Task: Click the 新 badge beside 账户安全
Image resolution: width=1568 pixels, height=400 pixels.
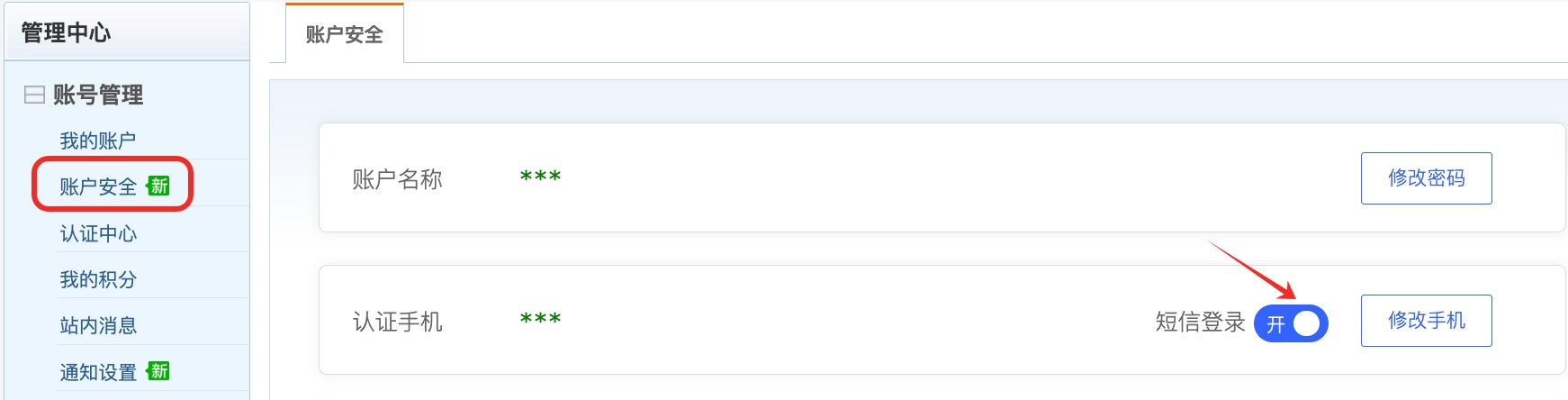Action: (x=159, y=186)
